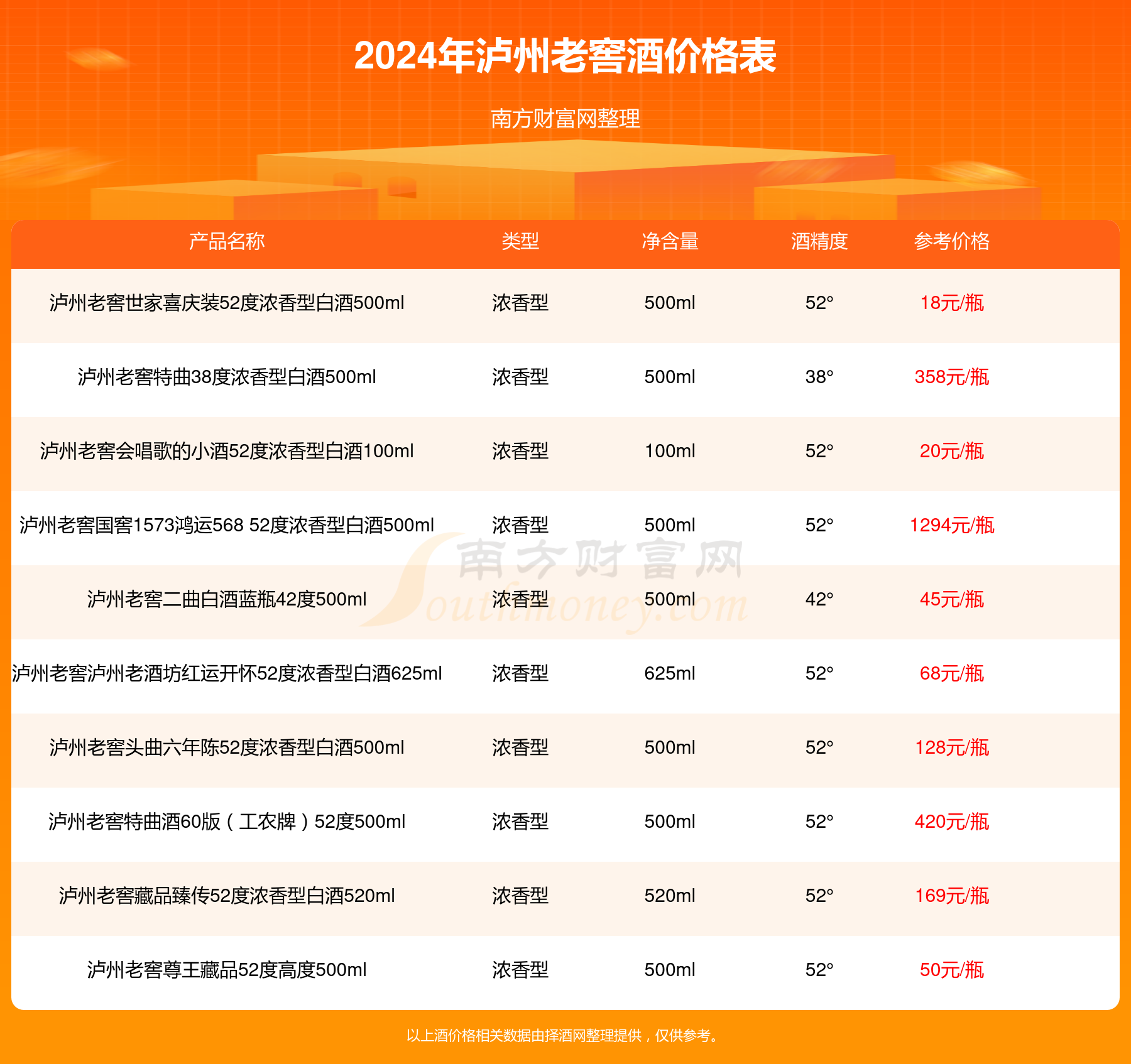Click the 50元/瓶 price
Screen dimensions: 1131x1064
(x=952, y=970)
